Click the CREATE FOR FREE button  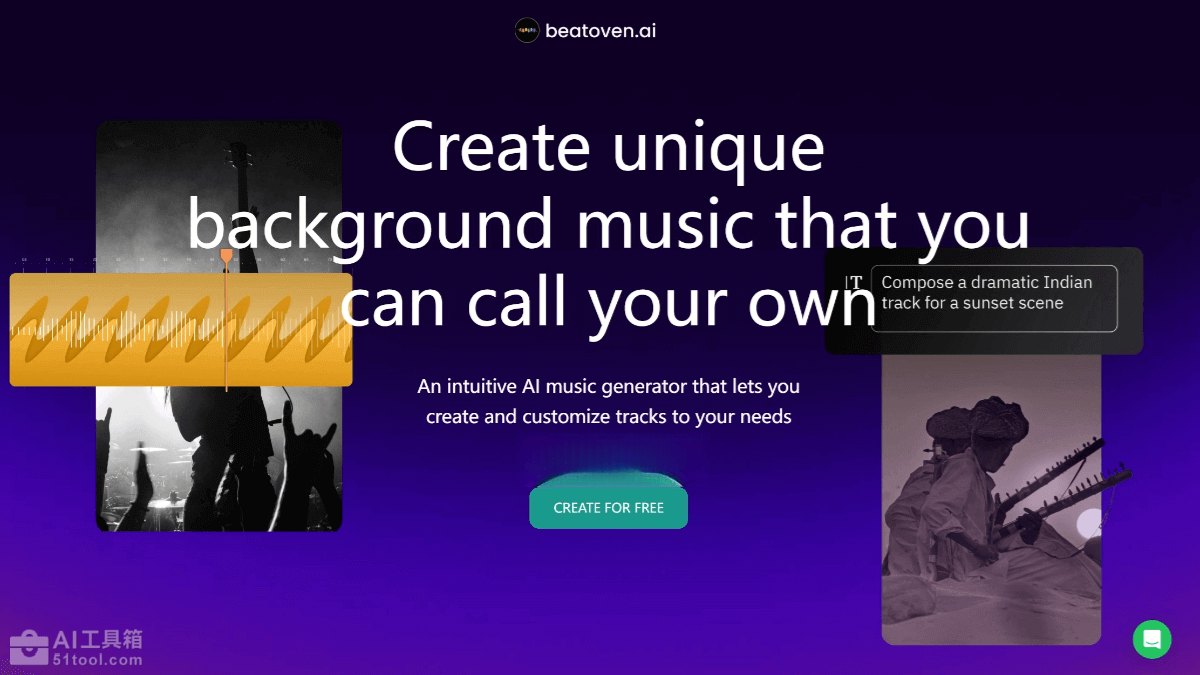tap(608, 508)
